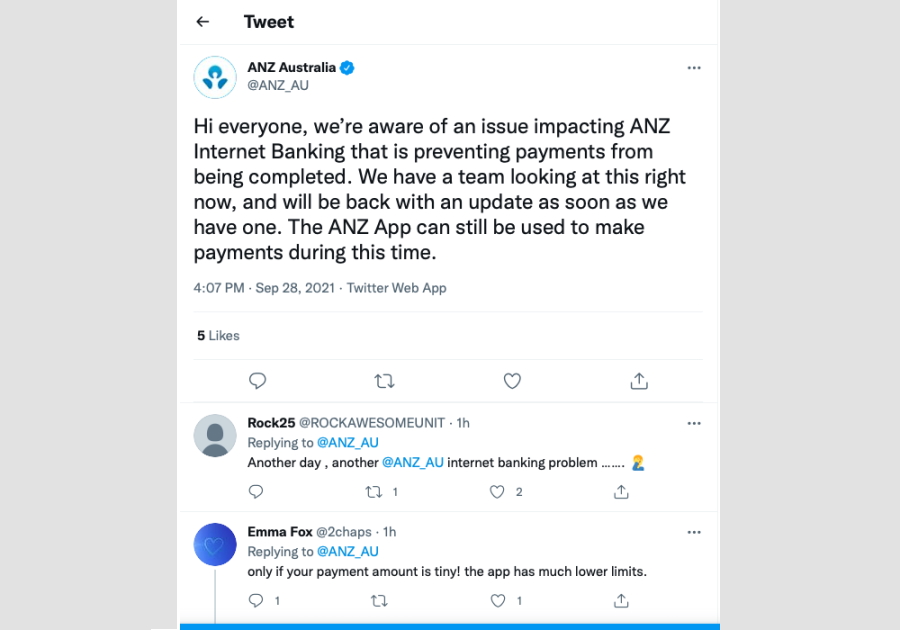The width and height of the screenshot is (900, 630).
Task: Open more options on the ANZ Australia tweet
Action: click(x=694, y=68)
